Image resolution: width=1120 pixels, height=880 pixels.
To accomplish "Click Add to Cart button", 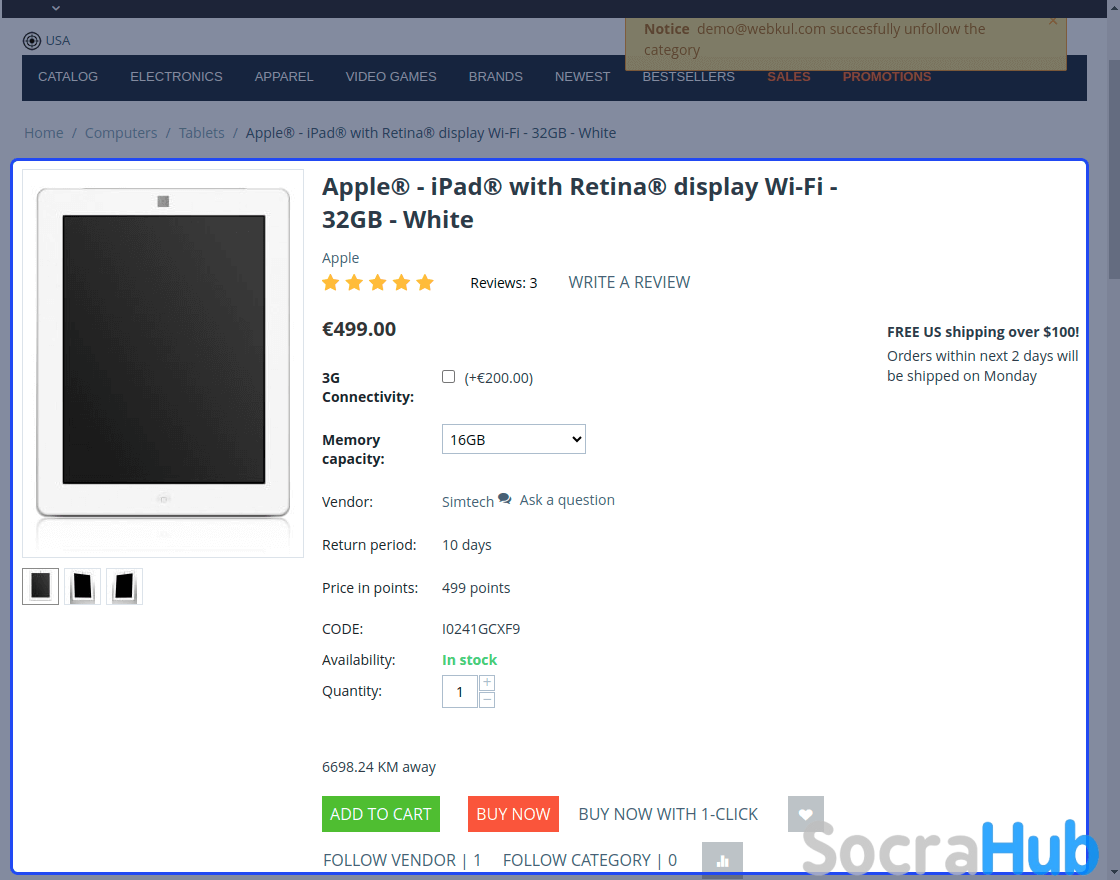I will coord(381,814).
